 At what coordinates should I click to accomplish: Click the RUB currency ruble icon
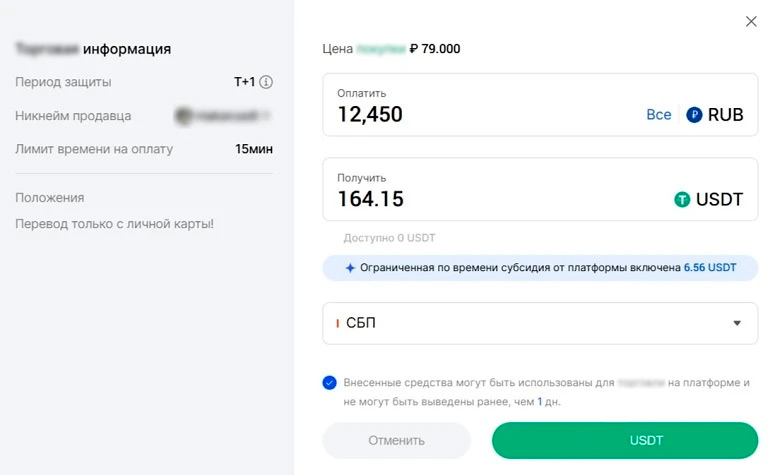[695, 115]
